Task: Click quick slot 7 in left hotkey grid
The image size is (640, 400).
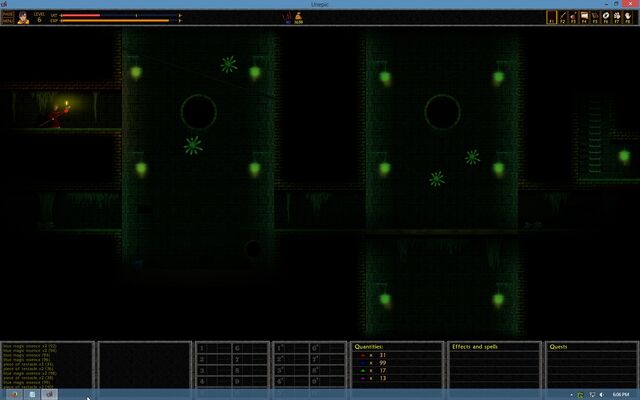Action: [x=250, y=360]
